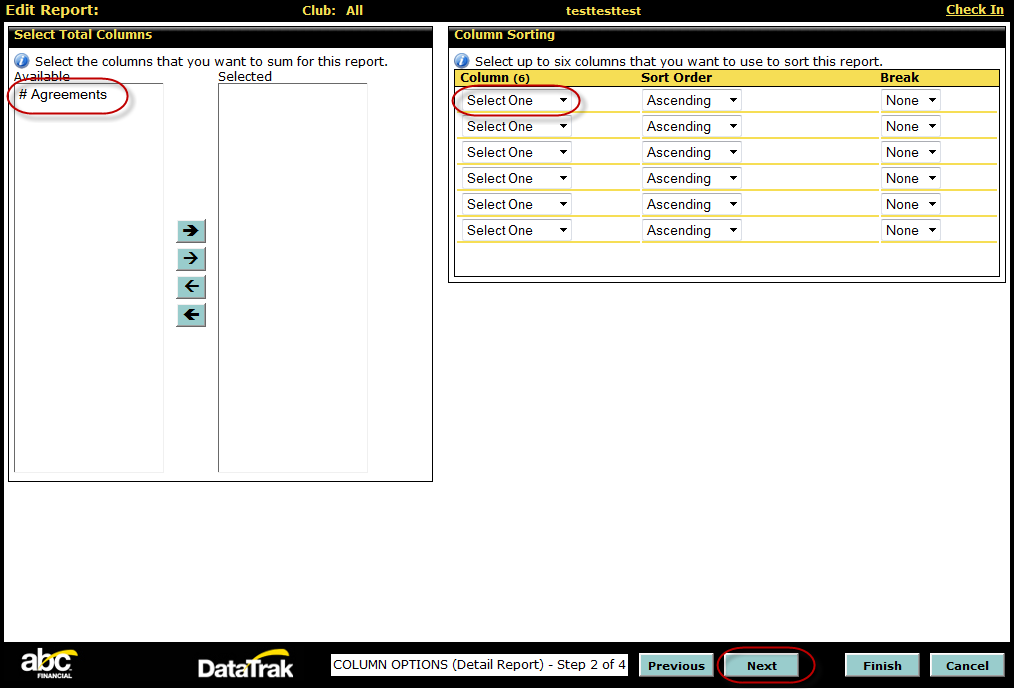
Task: Open the first row Break 'None' dropdown
Action: [910, 101]
